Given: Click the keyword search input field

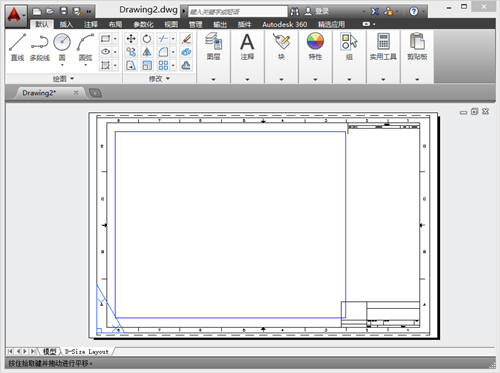Looking at the screenshot, I should (237, 12).
